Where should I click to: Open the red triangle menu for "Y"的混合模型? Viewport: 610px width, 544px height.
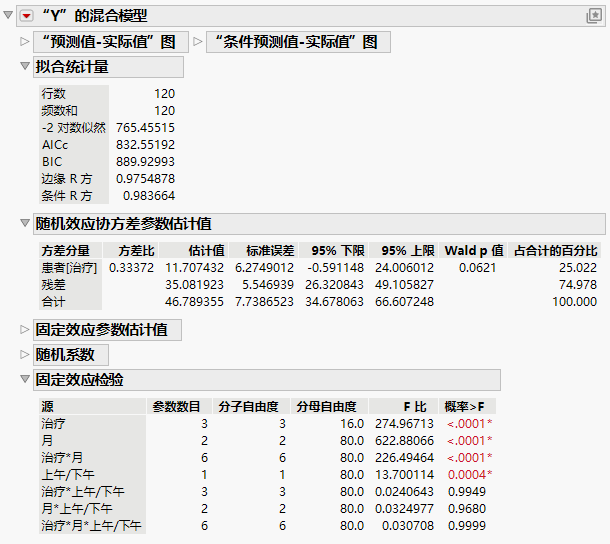point(26,16)
